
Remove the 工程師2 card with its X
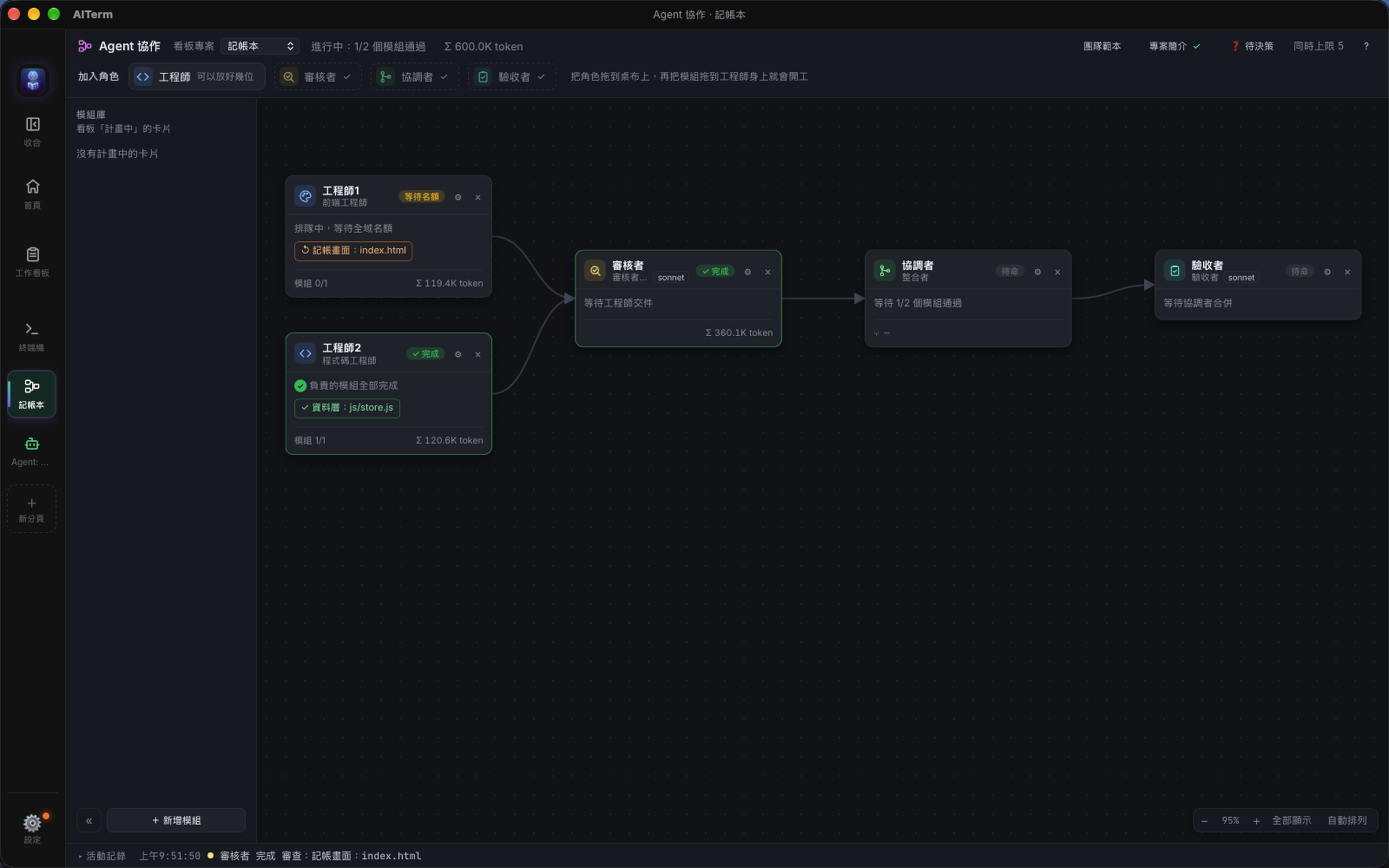478,355
